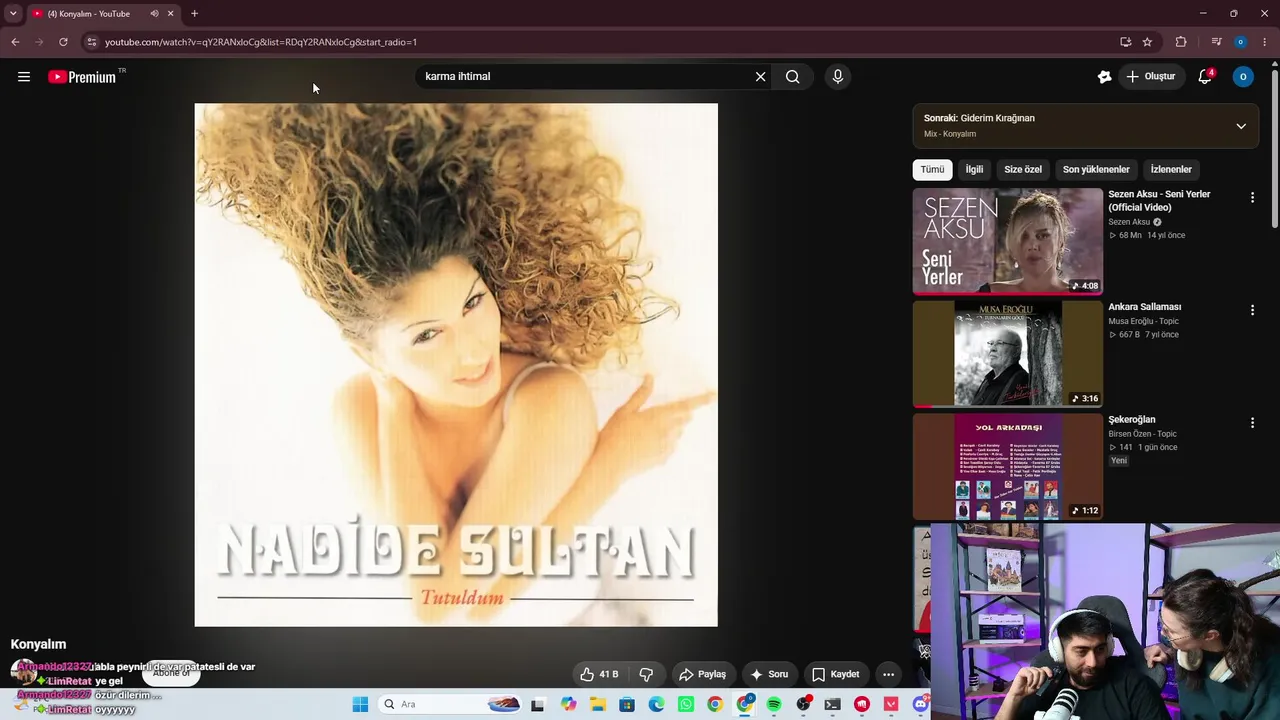Select the Son yüklenenler filter chip
Viewport: 1280px width, 720px height.
pyautogui.click(x=1096, y=169)
